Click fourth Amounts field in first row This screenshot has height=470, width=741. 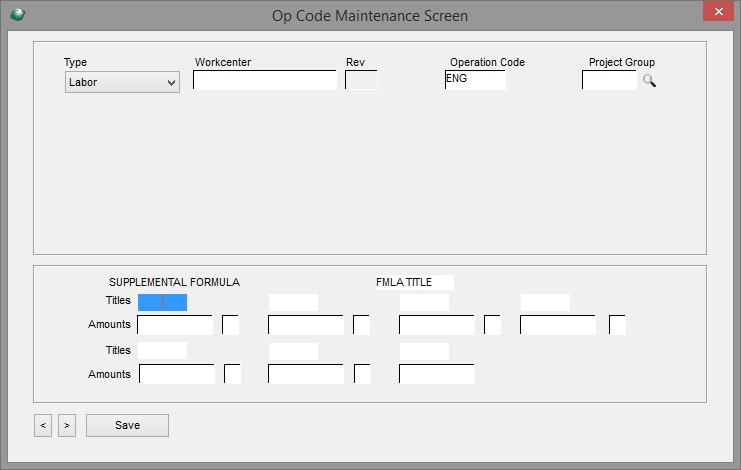(x=558, y=325)
